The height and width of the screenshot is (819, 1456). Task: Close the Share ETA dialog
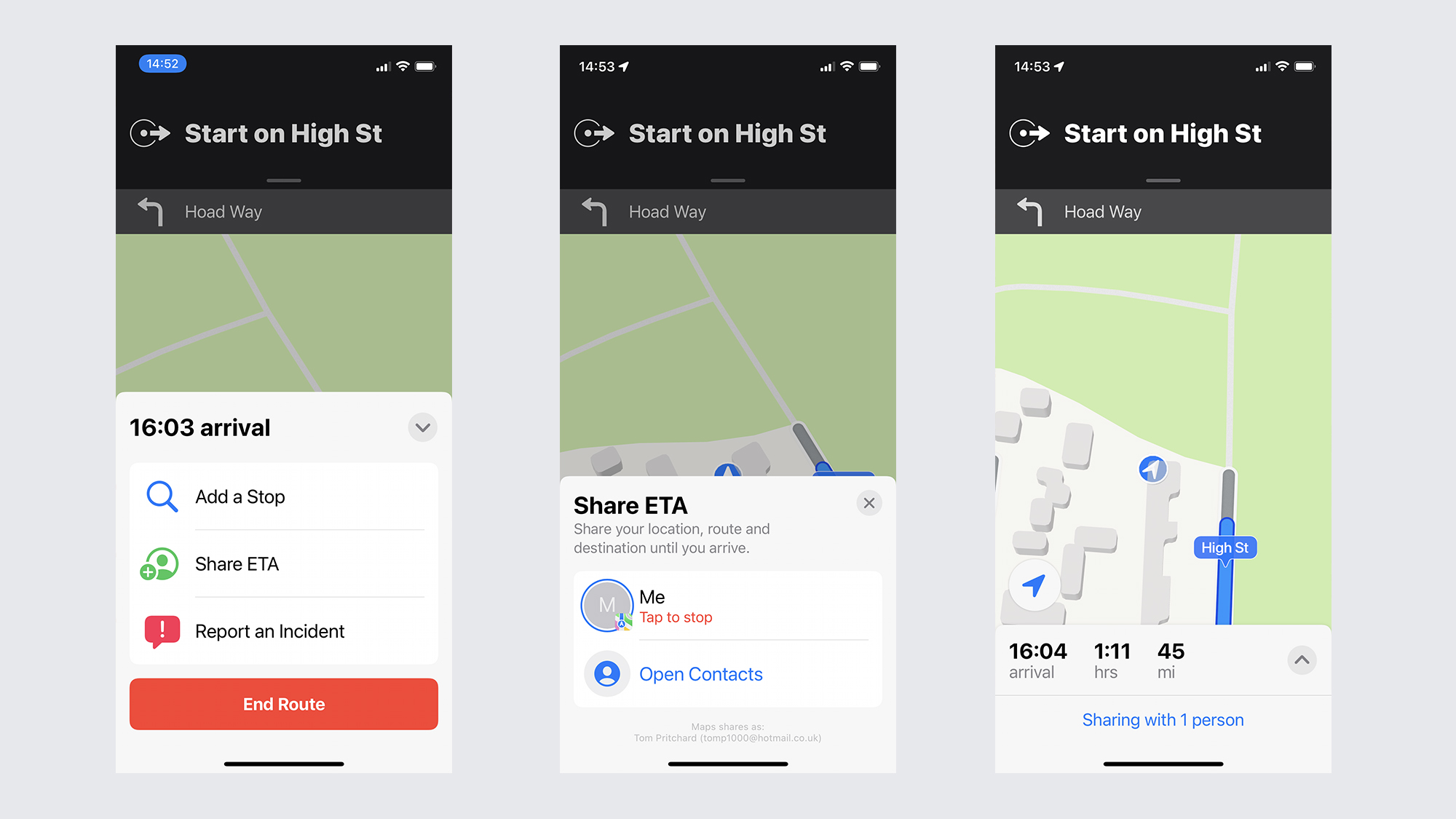coord(869,503)
